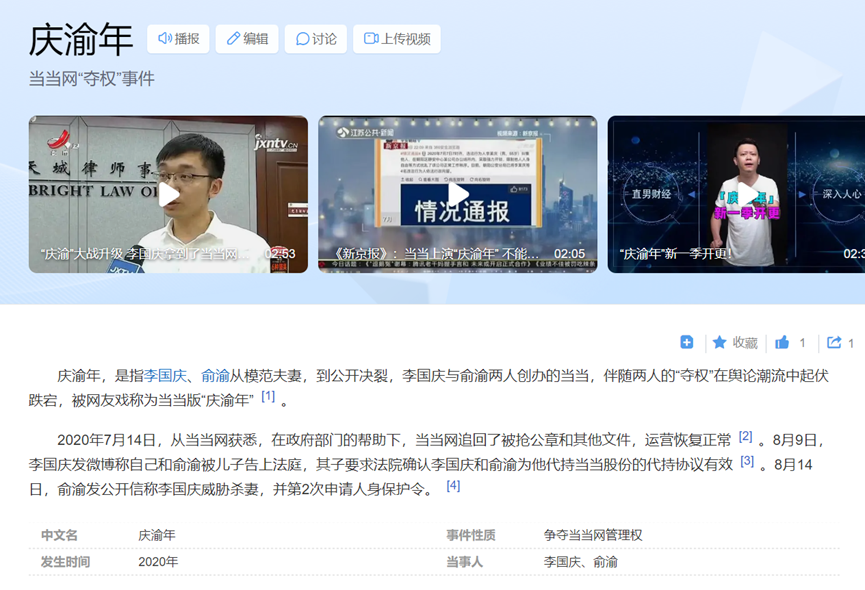865x590 pixels.
Task: Click the 事件性质 field label
Action: tap(471, 535)
